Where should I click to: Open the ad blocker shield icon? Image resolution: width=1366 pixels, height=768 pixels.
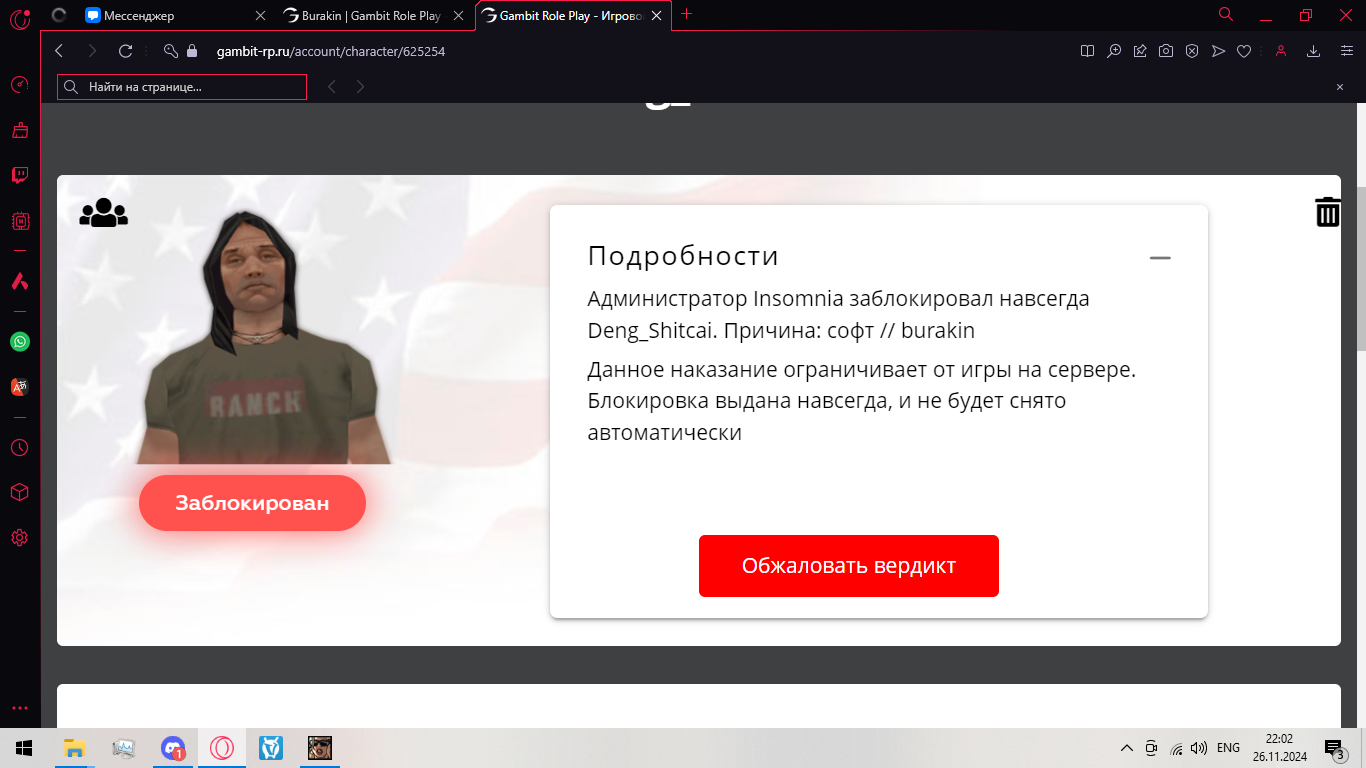click(x=1192, y=51)
